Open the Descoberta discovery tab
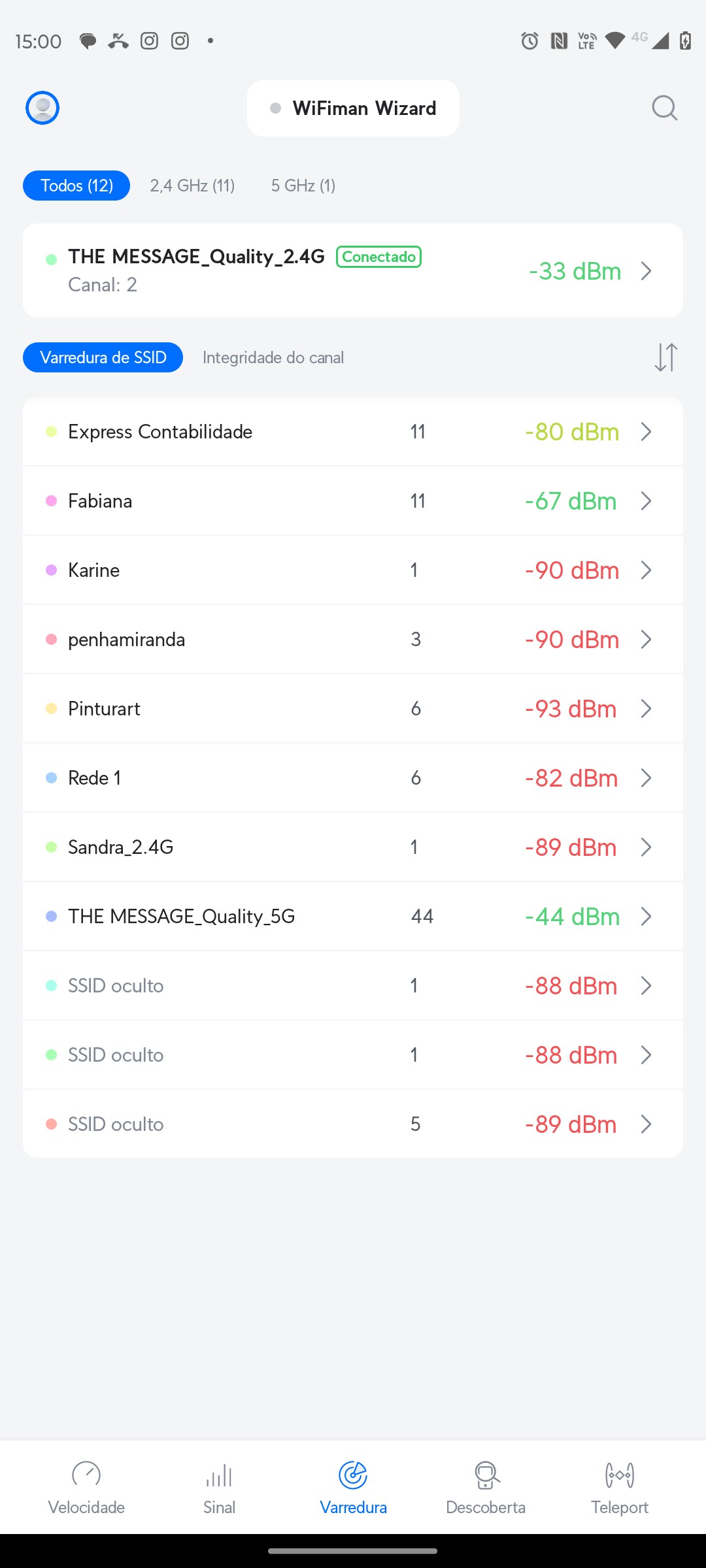The width and height of the screenshot is (706, 1568). click(x=486, y=1487)
